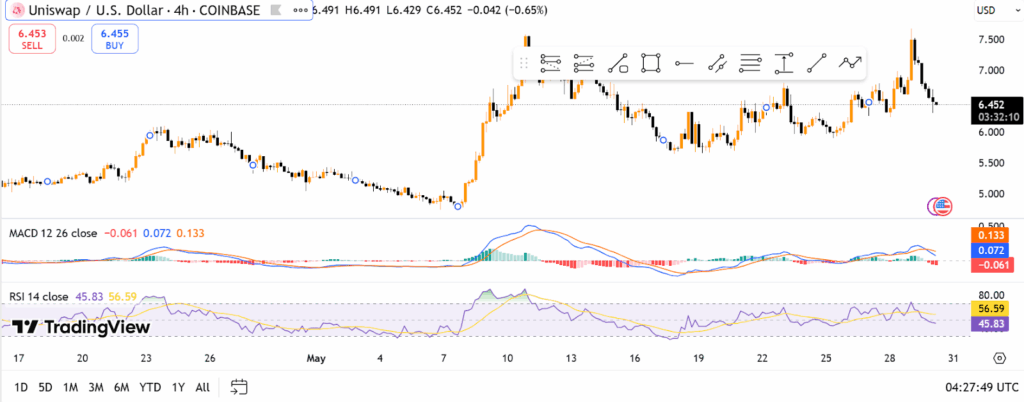Open the three-dots more menu in legend
This screenshot has width=1024, height=402.
300,10
